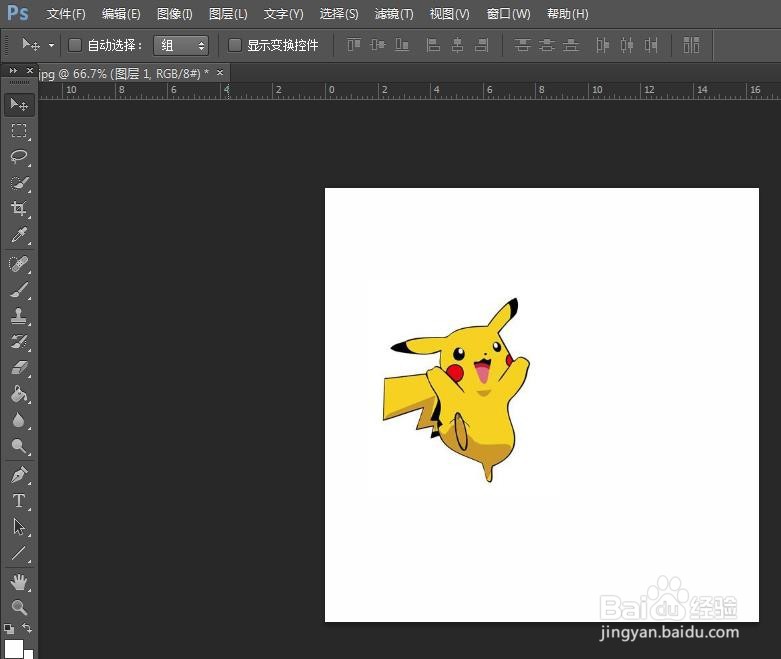Image resolution: width=781 pixels, height=659 pixels.
Task: Open the 选择(S) menu
Action: click(339, 14)
